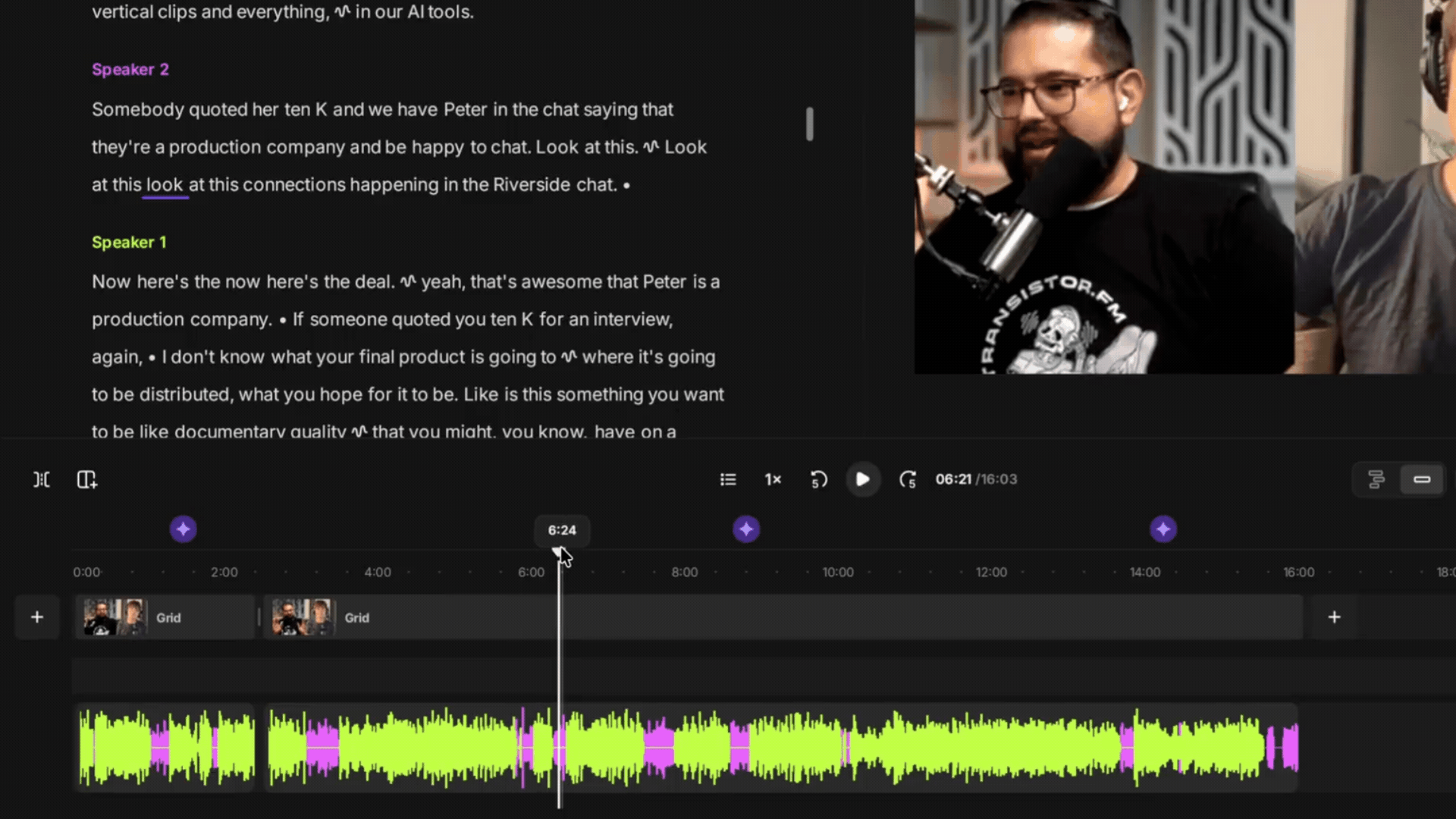Click the Speaker 2 label
The image size is (1456, 819).
[x=130, y=70]
